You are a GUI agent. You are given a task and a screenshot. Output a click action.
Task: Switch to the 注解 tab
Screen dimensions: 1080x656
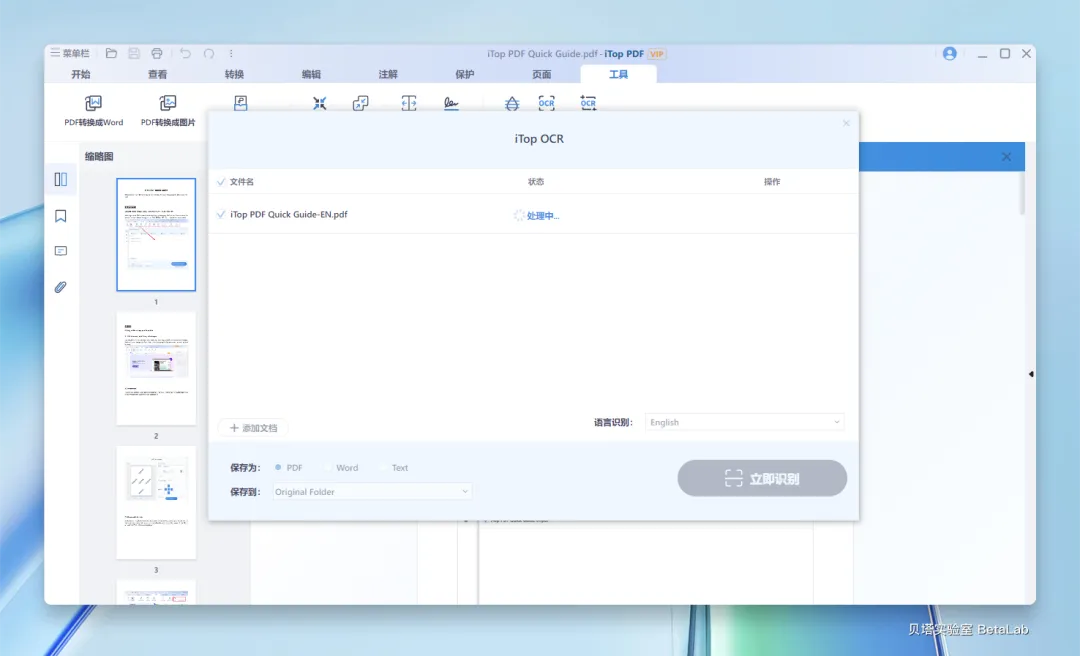pyautogui.click(x=388, y=74)
